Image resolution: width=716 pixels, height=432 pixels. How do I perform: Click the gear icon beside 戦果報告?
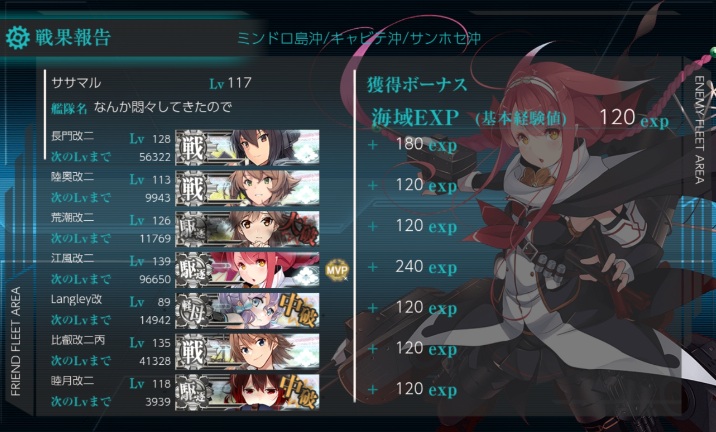[18, 37]
